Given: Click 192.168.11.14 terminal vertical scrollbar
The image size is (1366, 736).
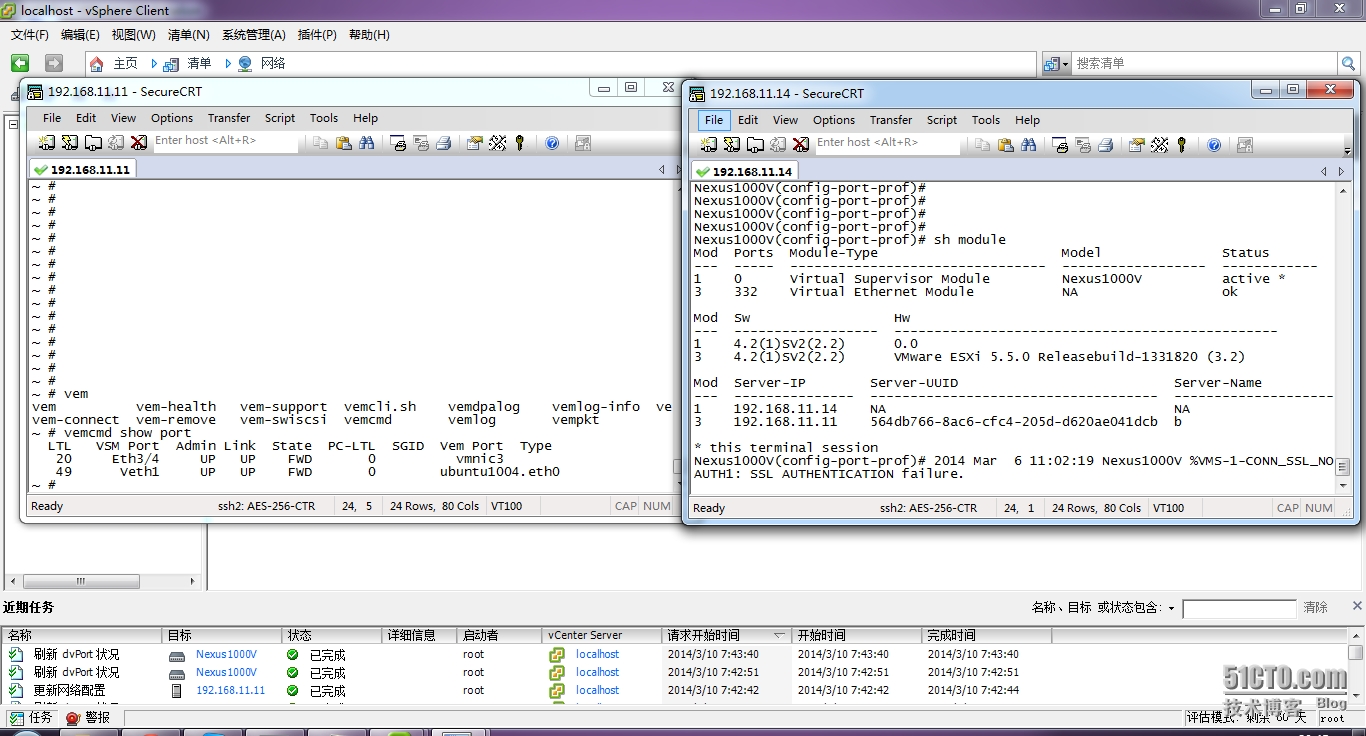Looking at the screenshot, I should pyautogui.click(x=1342, y=336).
